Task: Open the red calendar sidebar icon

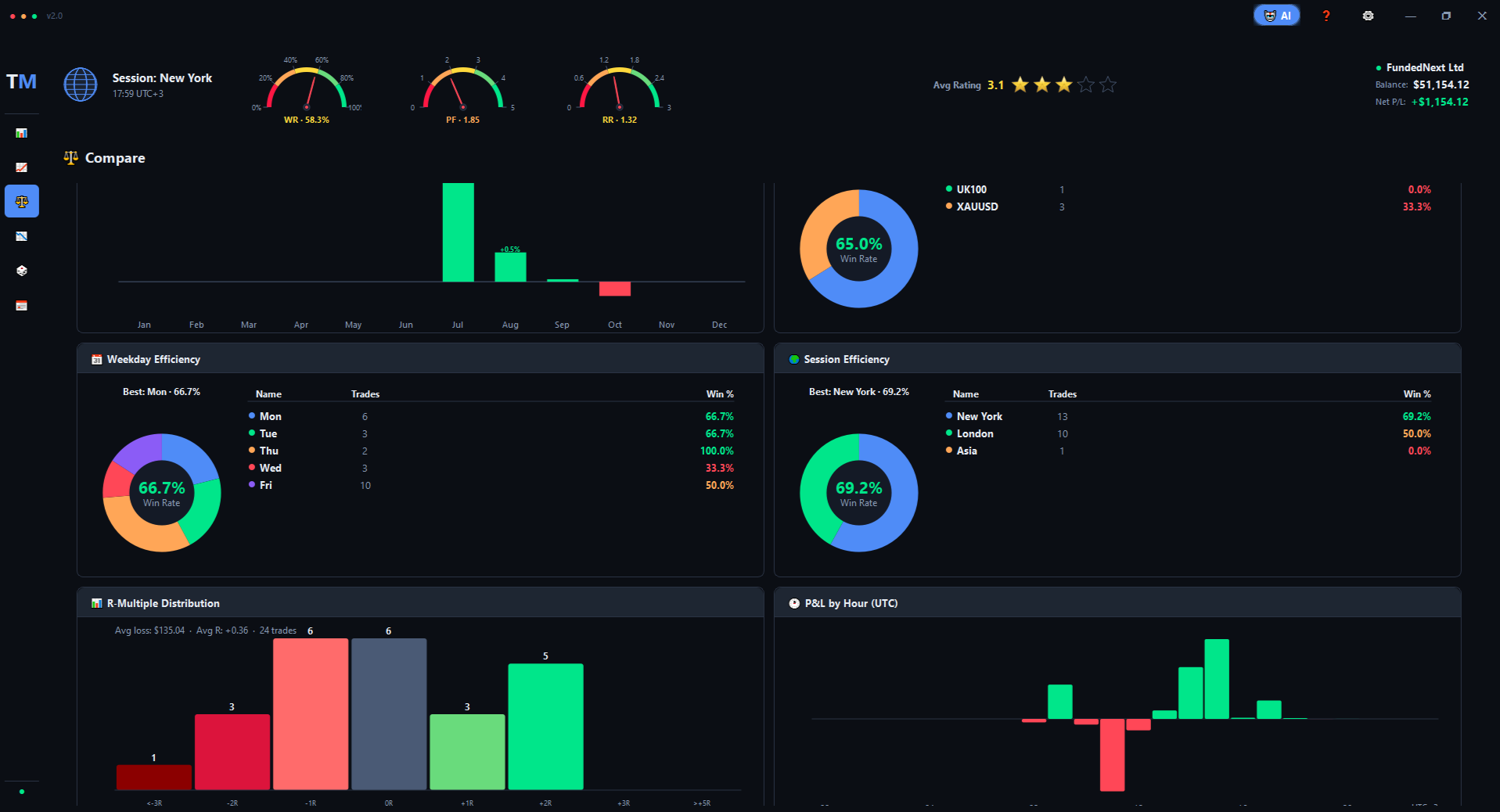Action: [21, 305]
